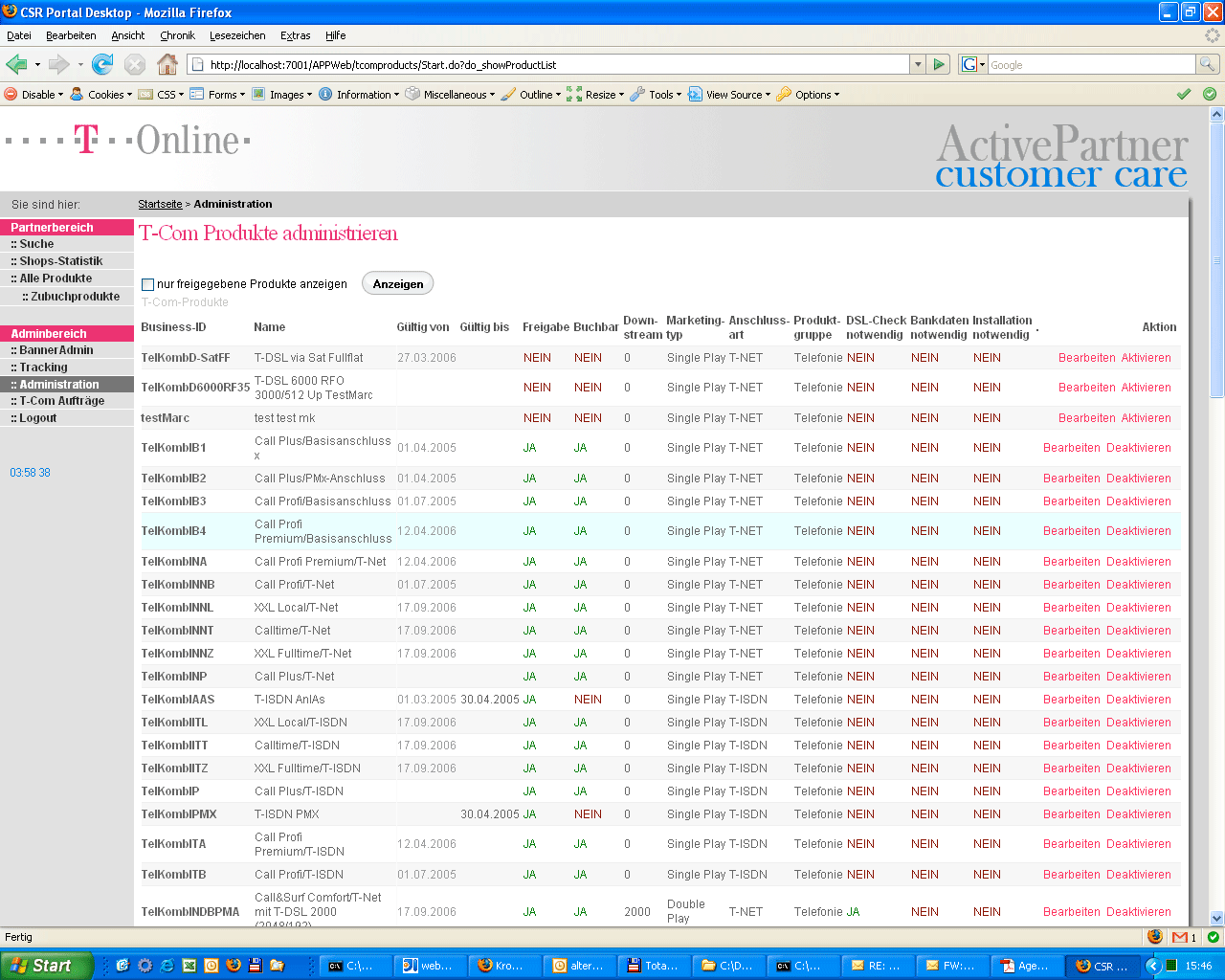Click the Home icon in navigation toolbar
This screenshot has height=980, width=1225.
point(167,64)
